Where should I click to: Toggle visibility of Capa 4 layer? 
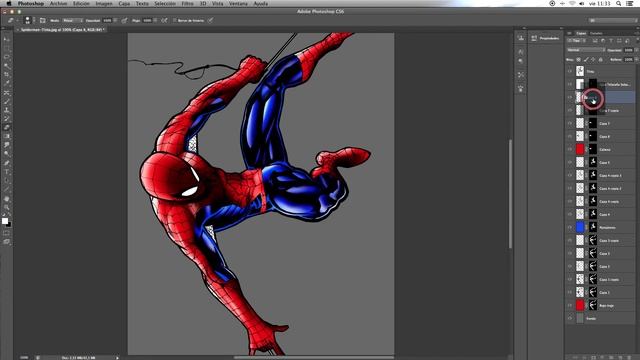click(x=570, y=214)
